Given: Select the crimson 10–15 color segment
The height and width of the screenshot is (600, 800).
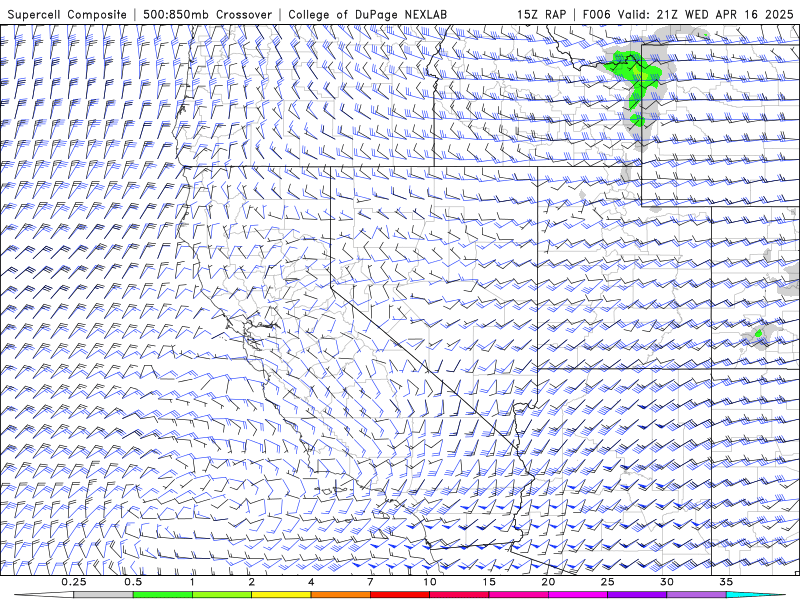Looking at the screenshot, I should tap(459, 595).
